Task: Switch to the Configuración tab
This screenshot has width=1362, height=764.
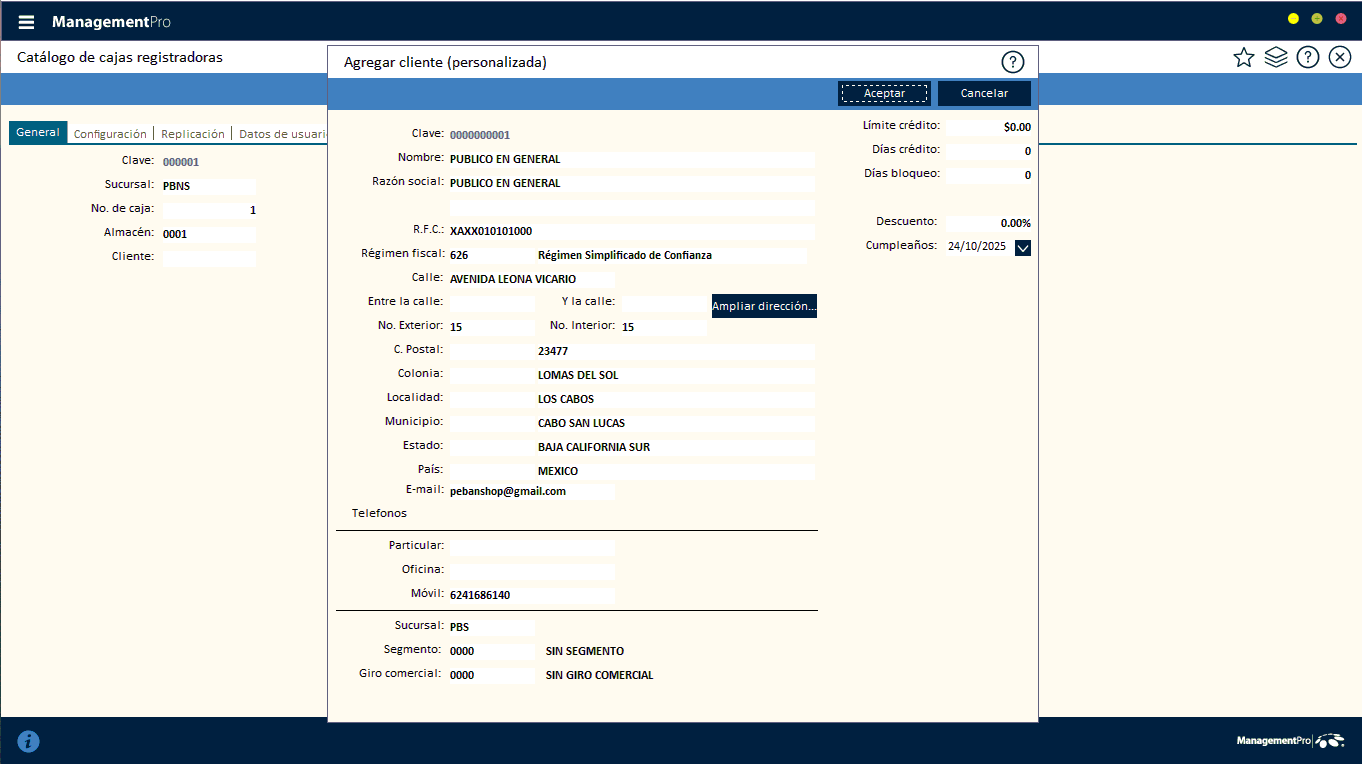Action: click(110, 134)
